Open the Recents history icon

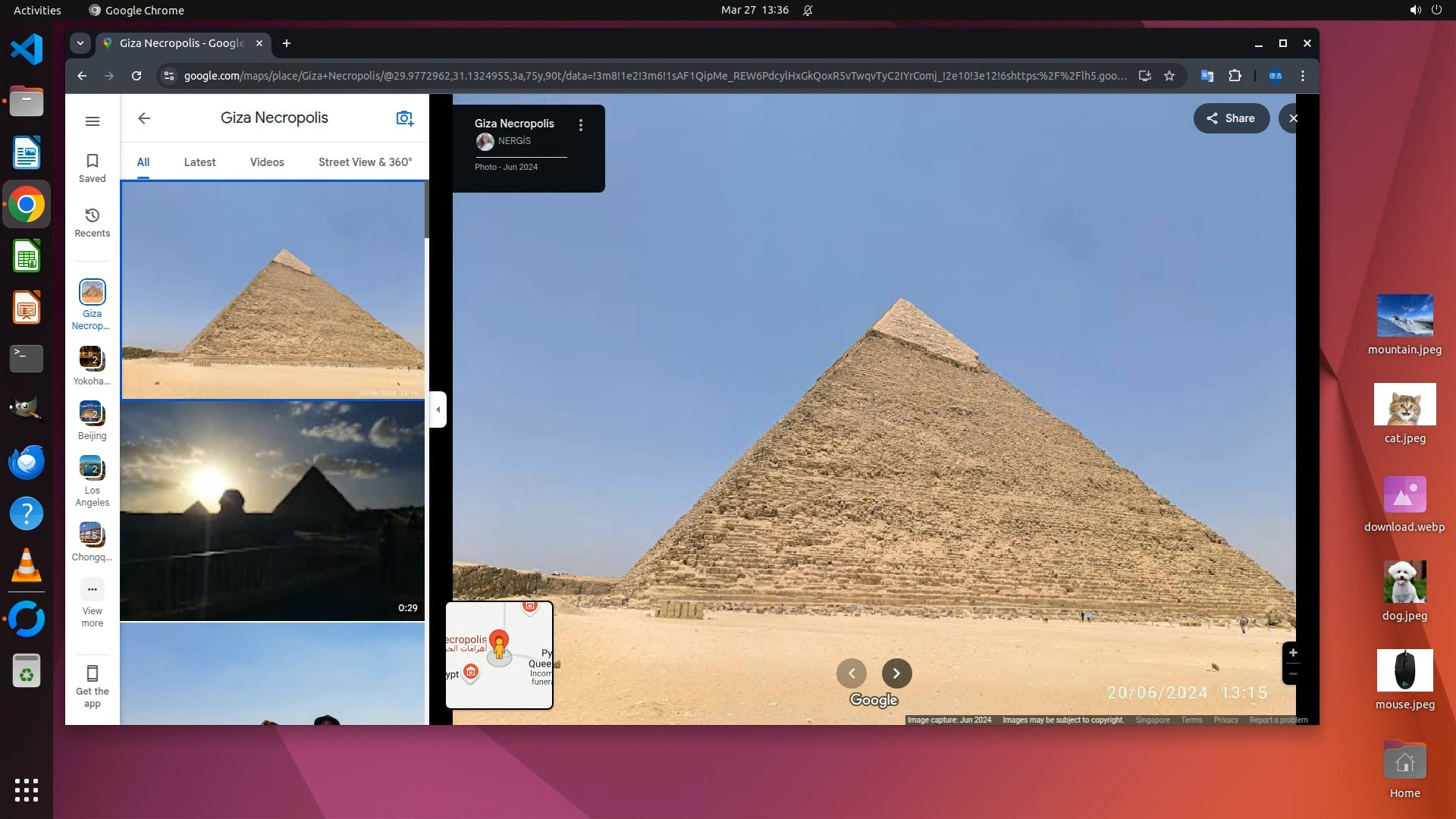click(x=93, y=215)
